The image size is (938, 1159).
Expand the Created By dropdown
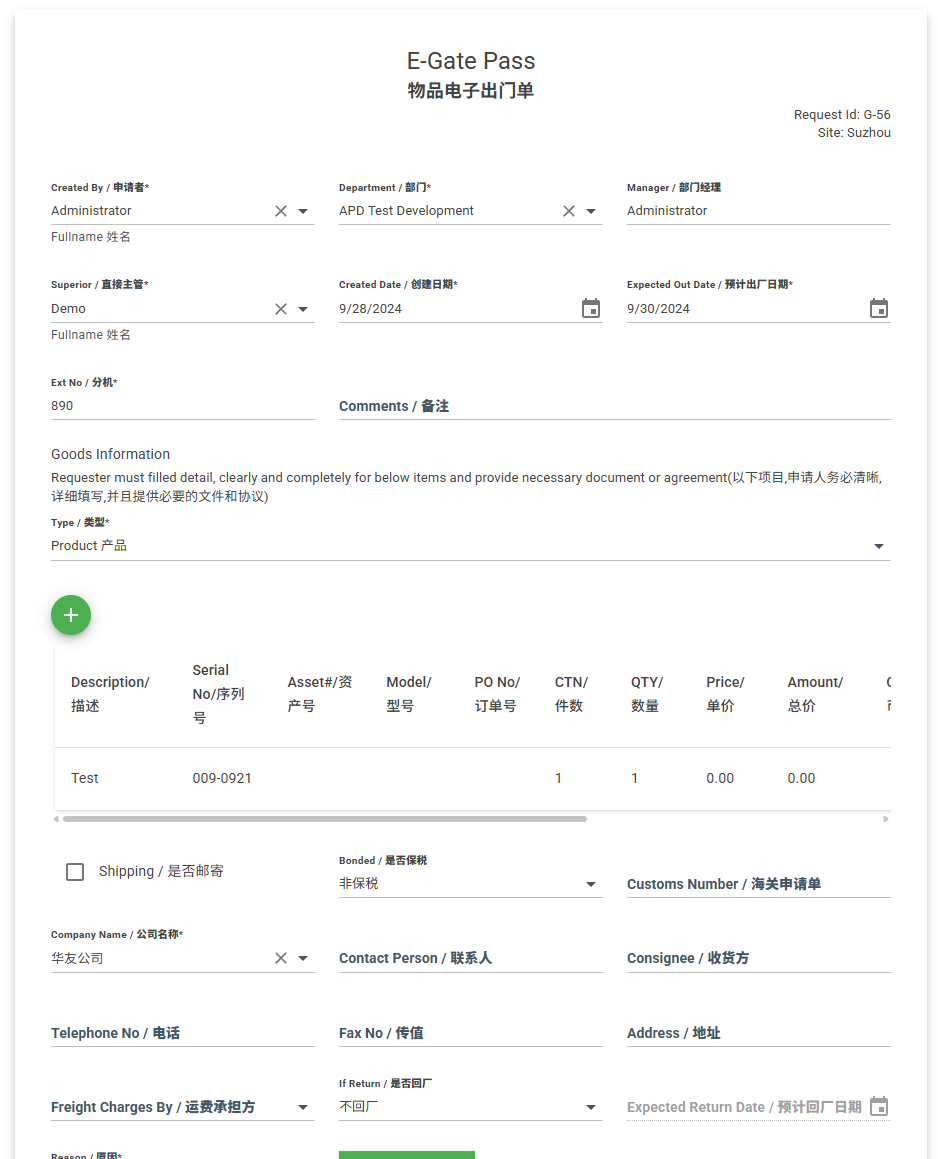coord(303,211)
